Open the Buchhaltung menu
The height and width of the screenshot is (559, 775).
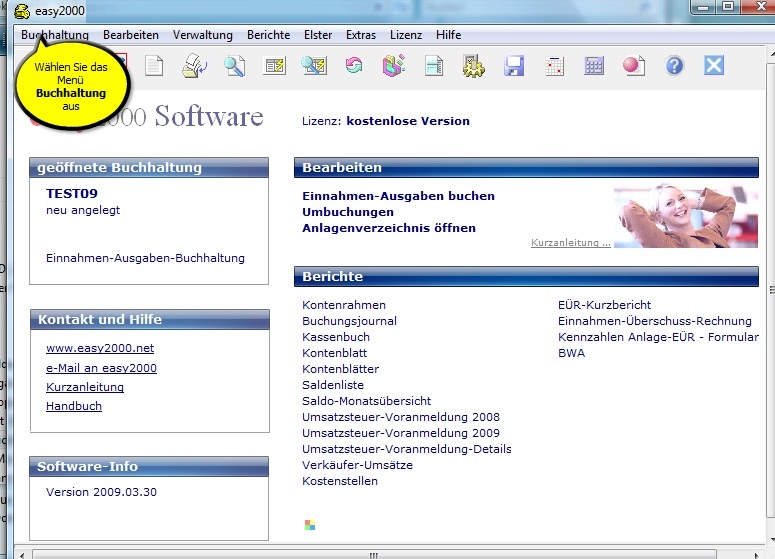click(x=55, y=35)
